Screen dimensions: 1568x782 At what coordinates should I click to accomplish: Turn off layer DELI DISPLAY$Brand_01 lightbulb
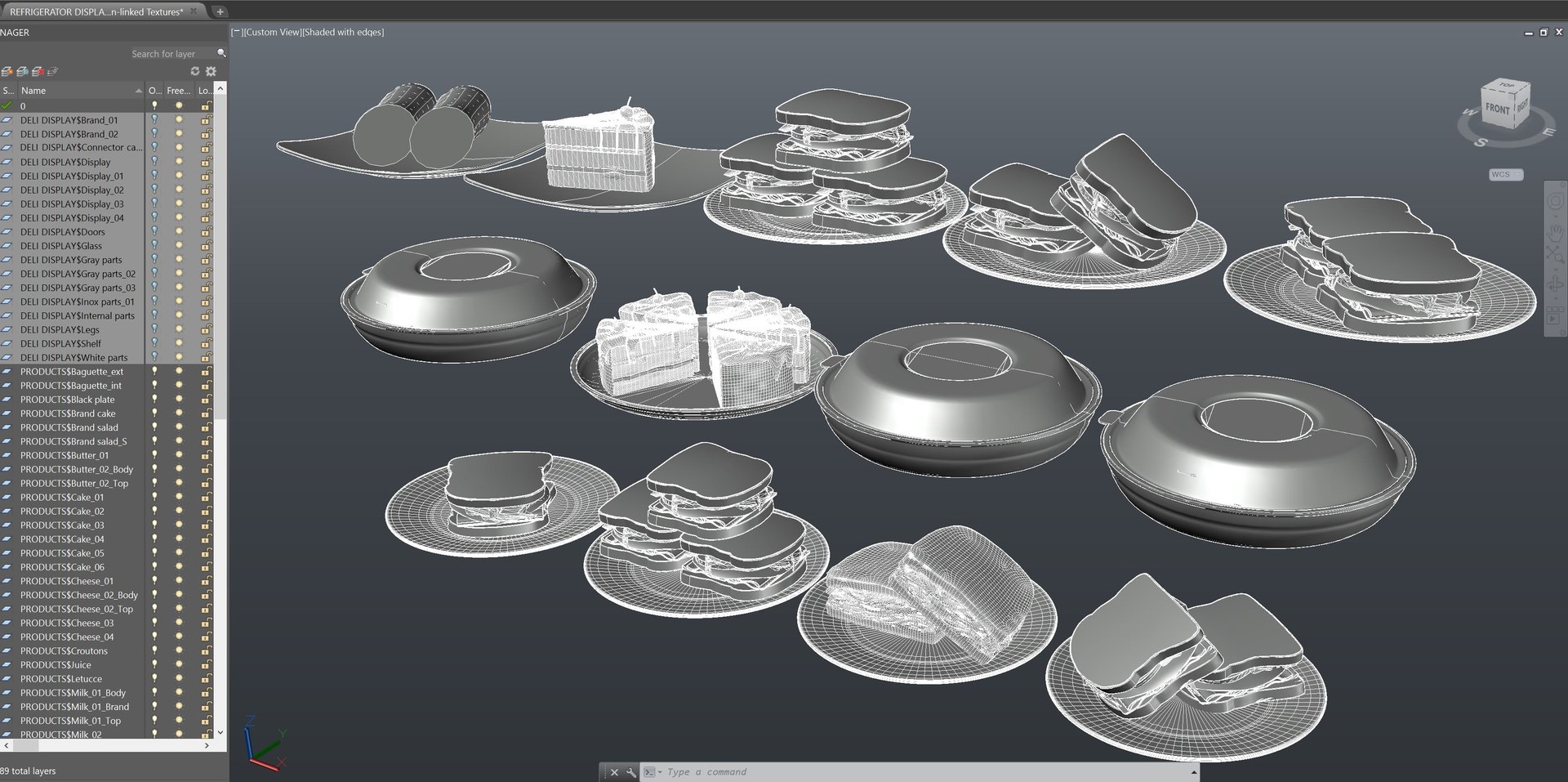coord(154,119)
